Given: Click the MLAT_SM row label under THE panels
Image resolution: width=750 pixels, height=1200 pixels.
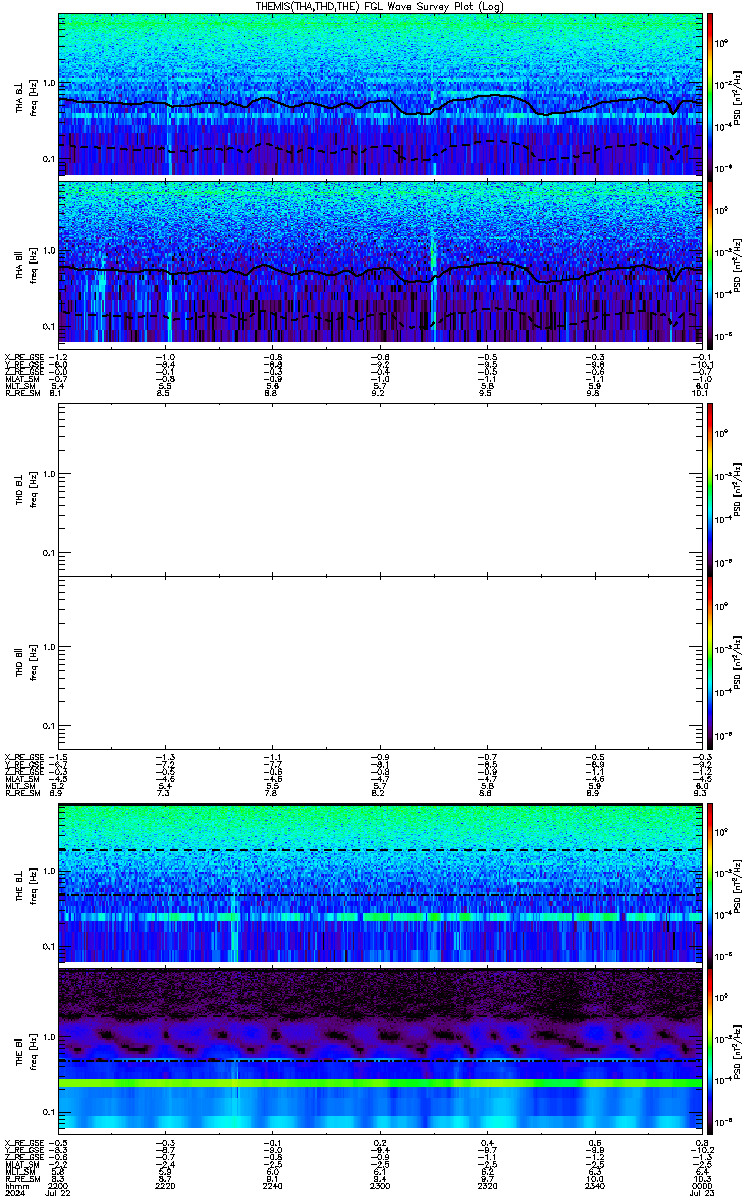Looking at the screenshot, I should tap(24, 1164).
